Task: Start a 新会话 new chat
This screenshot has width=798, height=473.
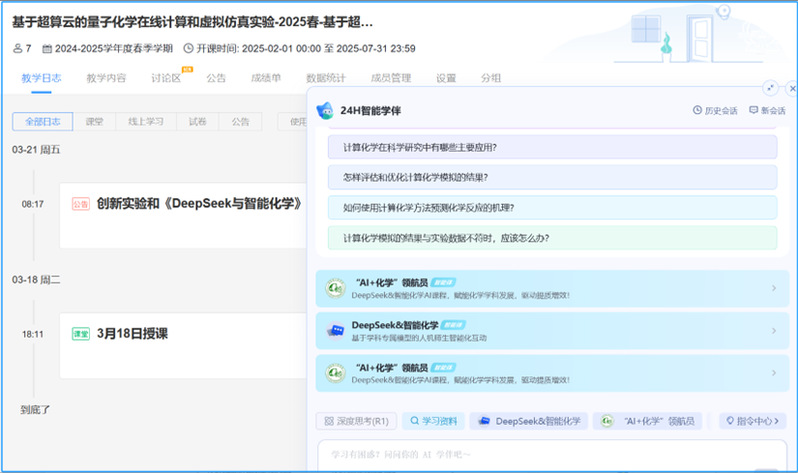Action: [x=767, y=110]
